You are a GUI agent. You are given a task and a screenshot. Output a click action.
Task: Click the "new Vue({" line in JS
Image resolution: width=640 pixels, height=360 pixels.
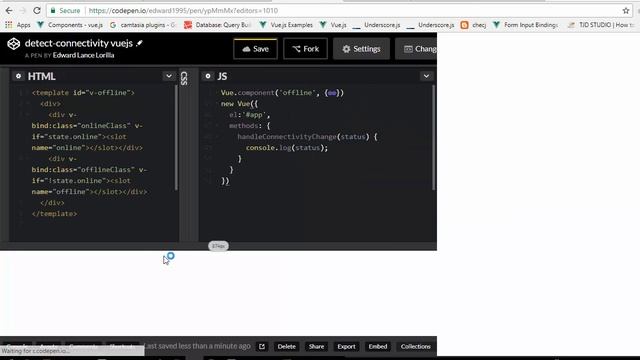click(x=239, y=104)
